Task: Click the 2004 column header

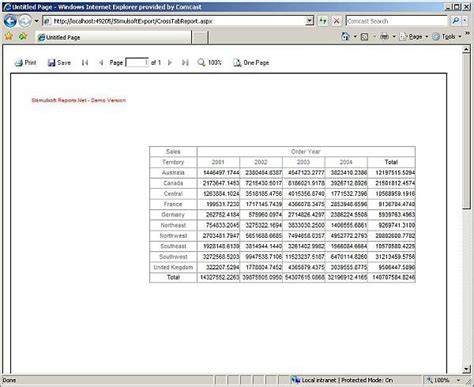Action: click(346, 162)
